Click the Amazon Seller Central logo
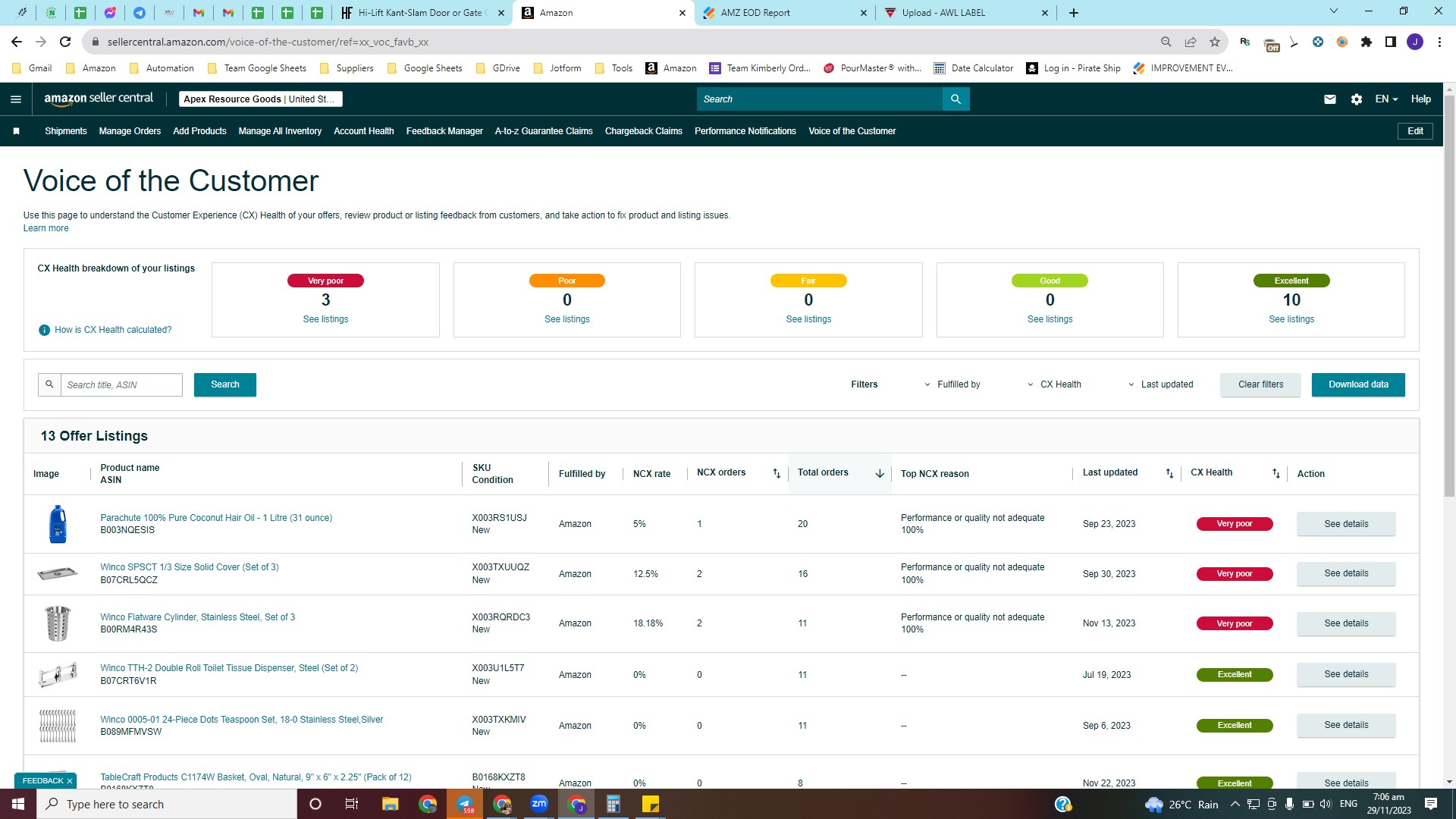The image size is (1456, 819). 99,99
